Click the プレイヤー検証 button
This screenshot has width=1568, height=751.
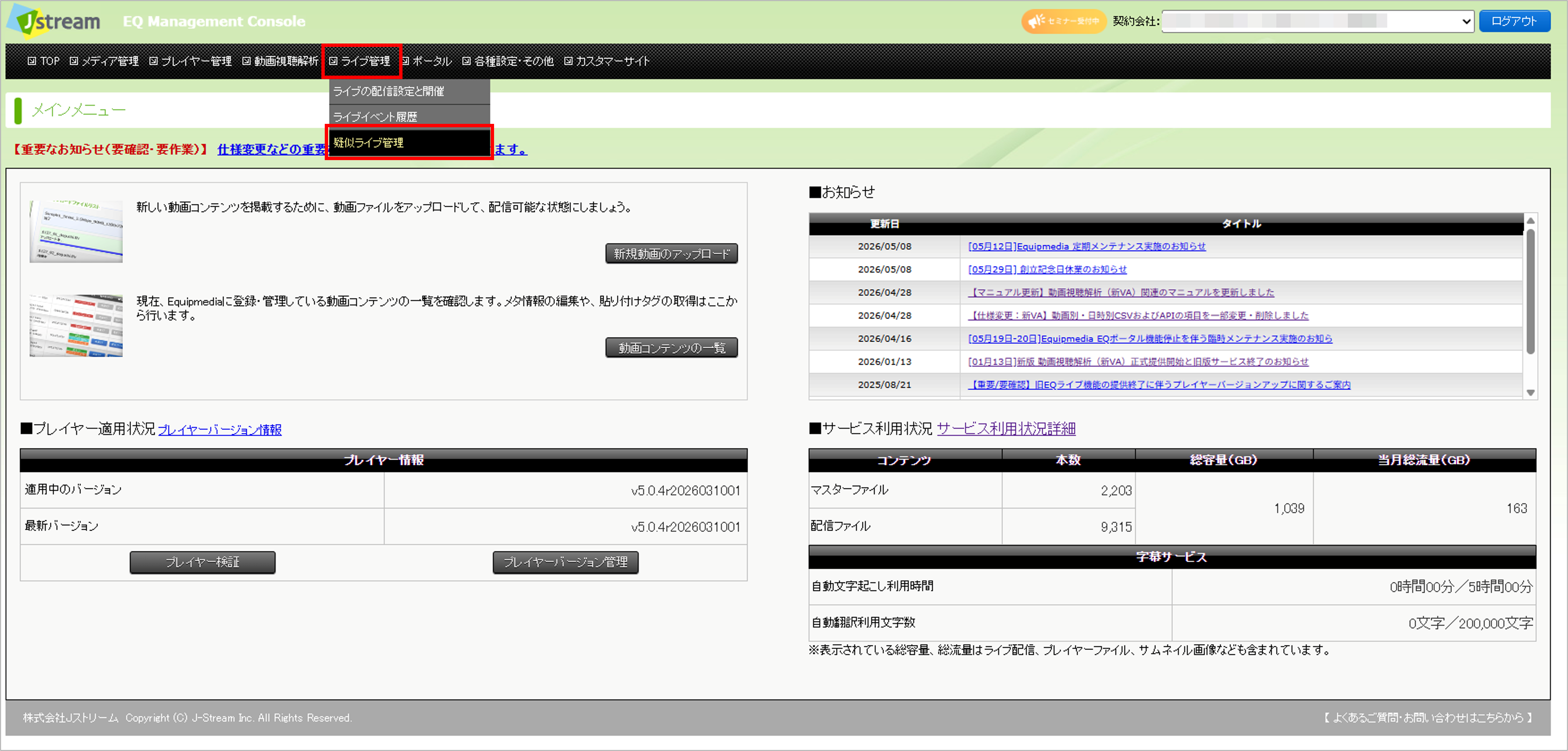[202, 562]
